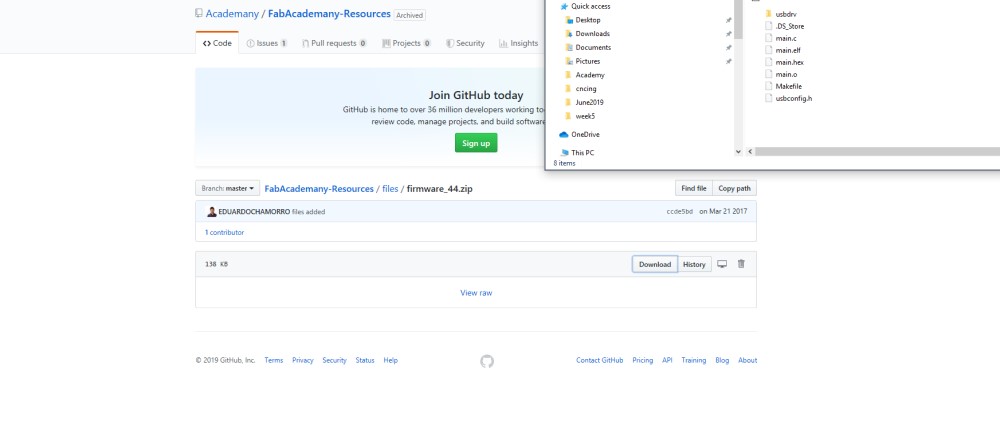Screen dimensions: 1000x441
Task: Select June2019 folder in File Explorer sidebar
Action: (584, 103)
